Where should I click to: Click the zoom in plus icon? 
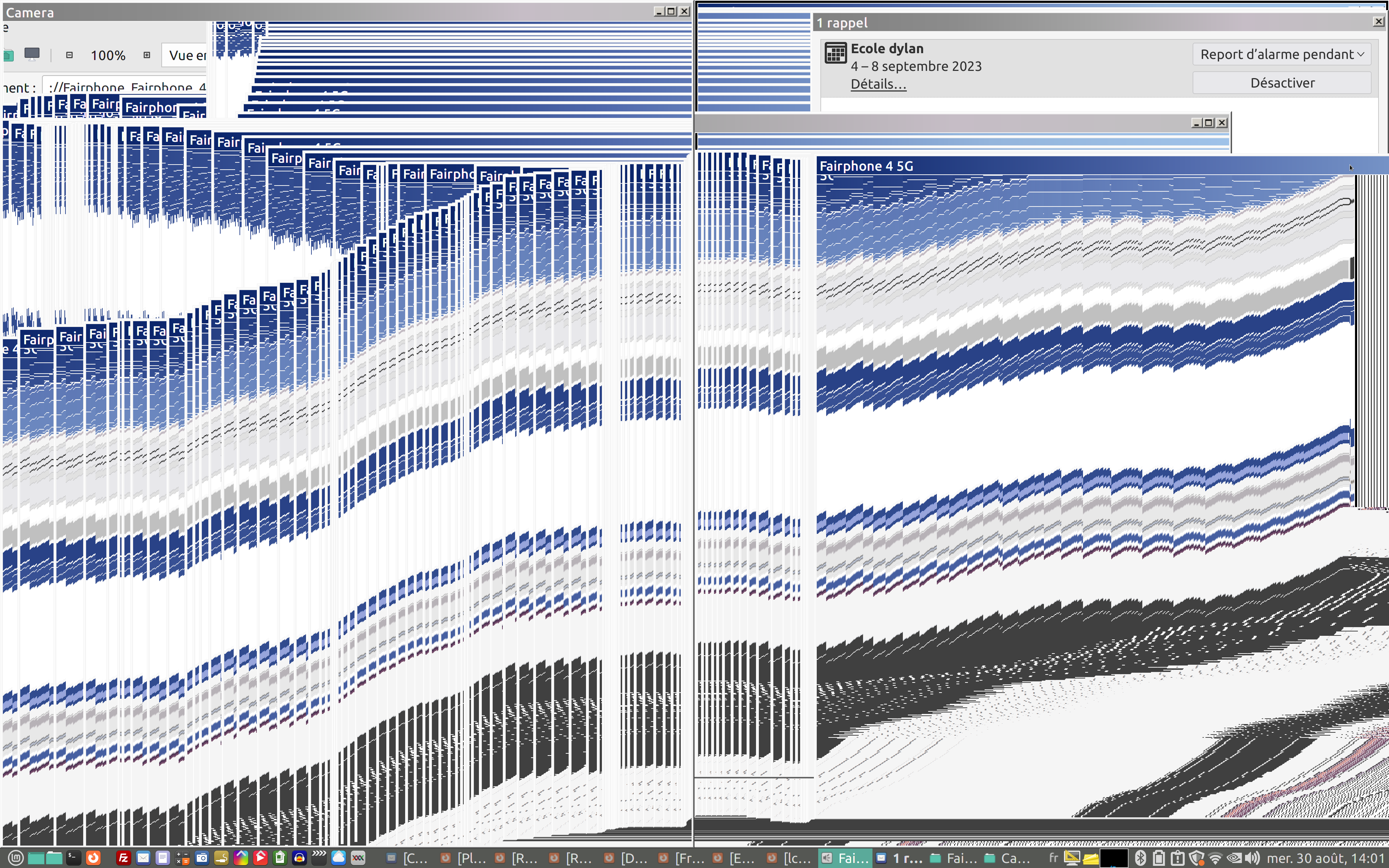point(147,55)
